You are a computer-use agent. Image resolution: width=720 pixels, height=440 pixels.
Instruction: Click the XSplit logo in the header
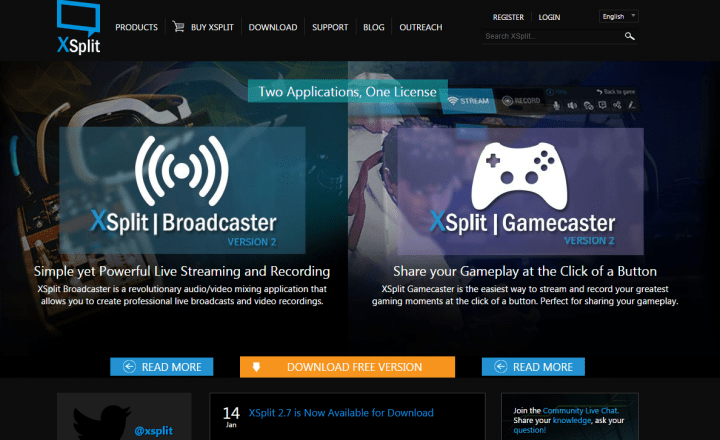(79, 27)
